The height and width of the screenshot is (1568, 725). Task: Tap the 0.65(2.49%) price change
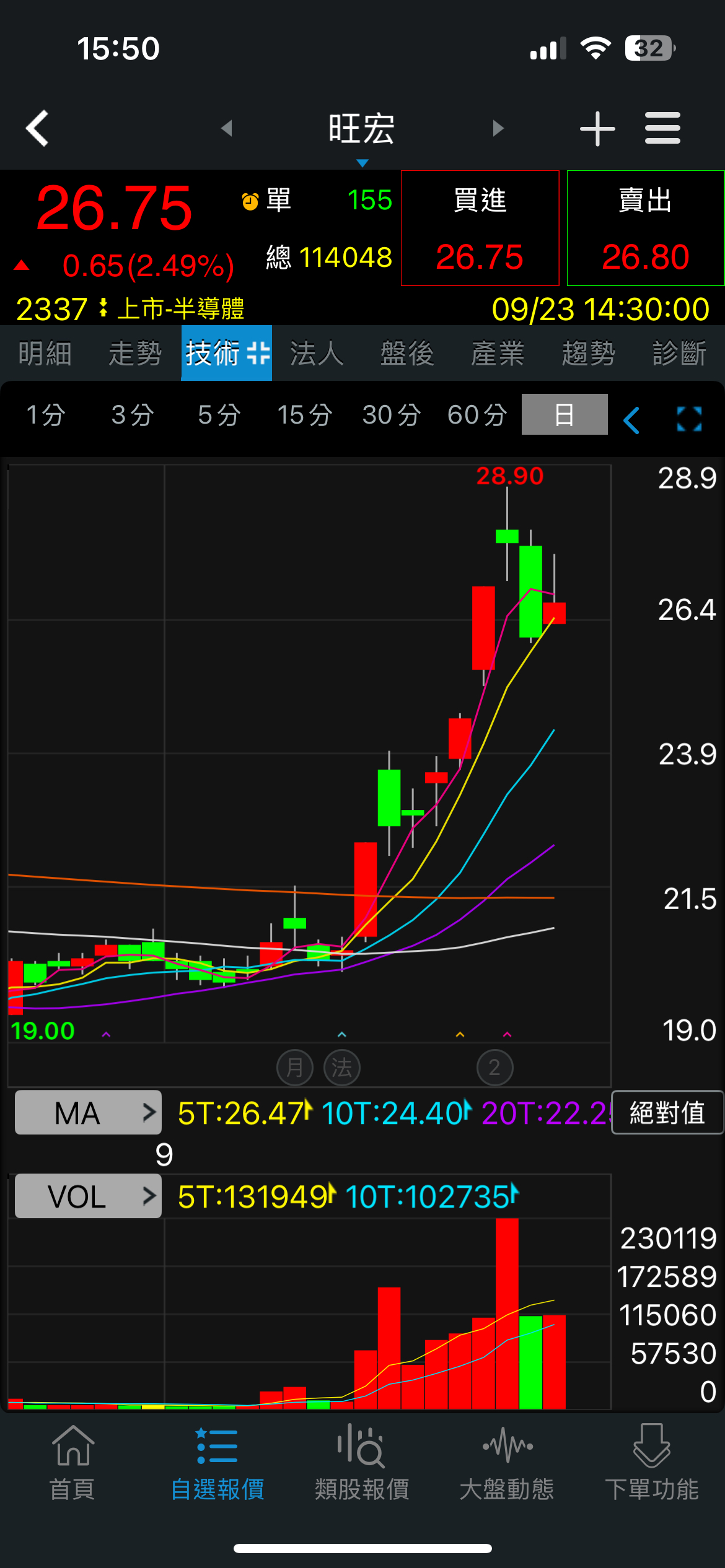click(x=149, y=266)
